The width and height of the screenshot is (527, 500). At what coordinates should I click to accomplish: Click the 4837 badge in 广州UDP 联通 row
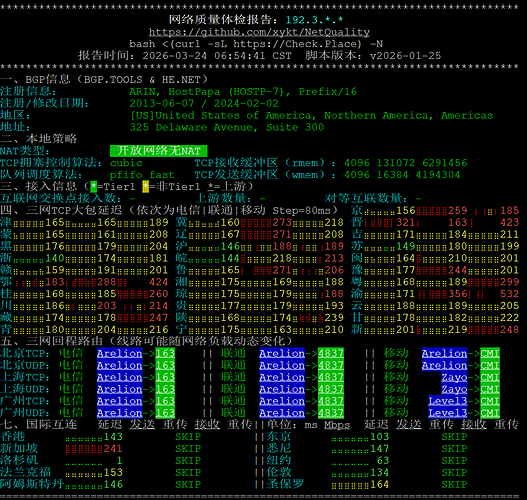pos(331,413)
